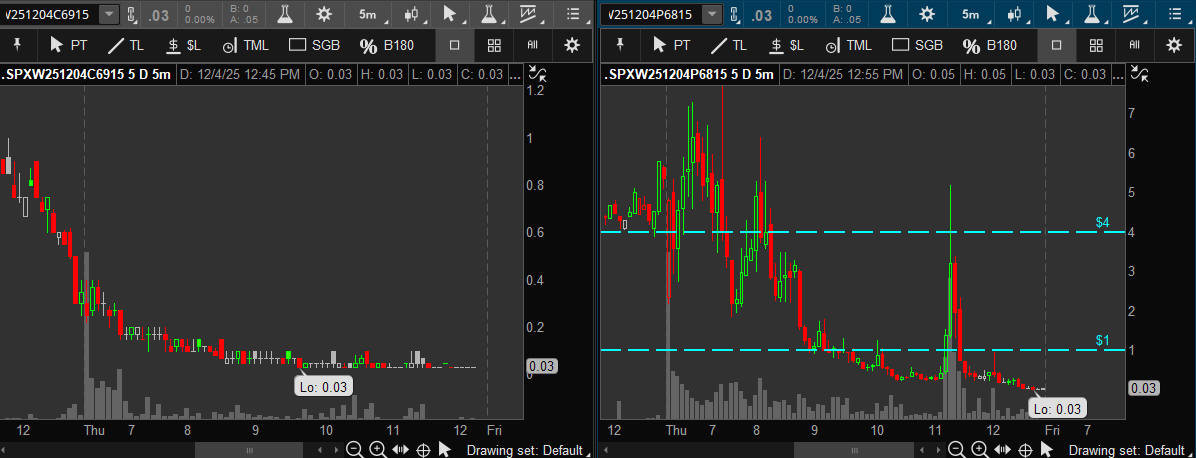The width and height of the screenshot is (1196, 458).
Task: Click the crosshair pan icon under left chart
Action: point(423,449)
